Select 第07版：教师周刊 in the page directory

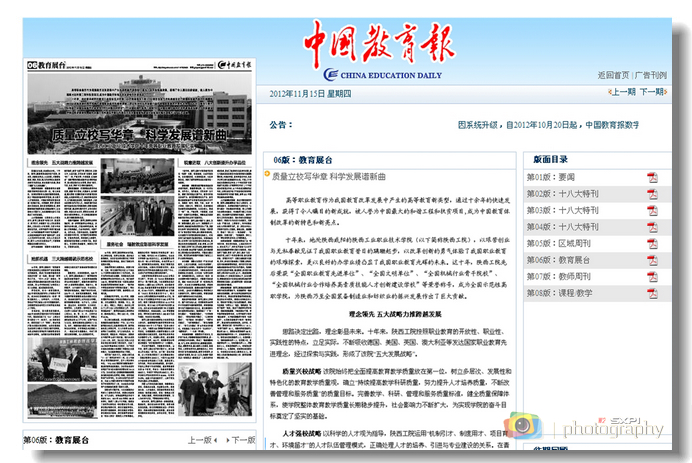[x=566, y=276]
